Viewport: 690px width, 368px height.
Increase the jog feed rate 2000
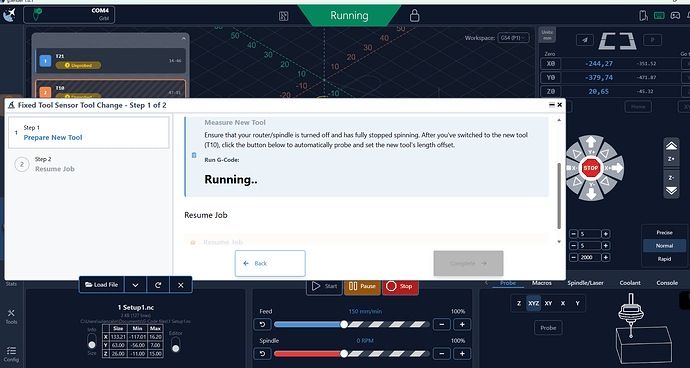tap(606, 258)
